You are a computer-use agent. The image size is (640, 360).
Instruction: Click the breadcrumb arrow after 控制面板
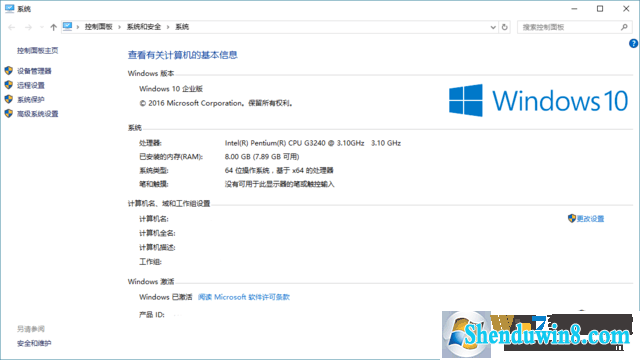pos(119,27)
